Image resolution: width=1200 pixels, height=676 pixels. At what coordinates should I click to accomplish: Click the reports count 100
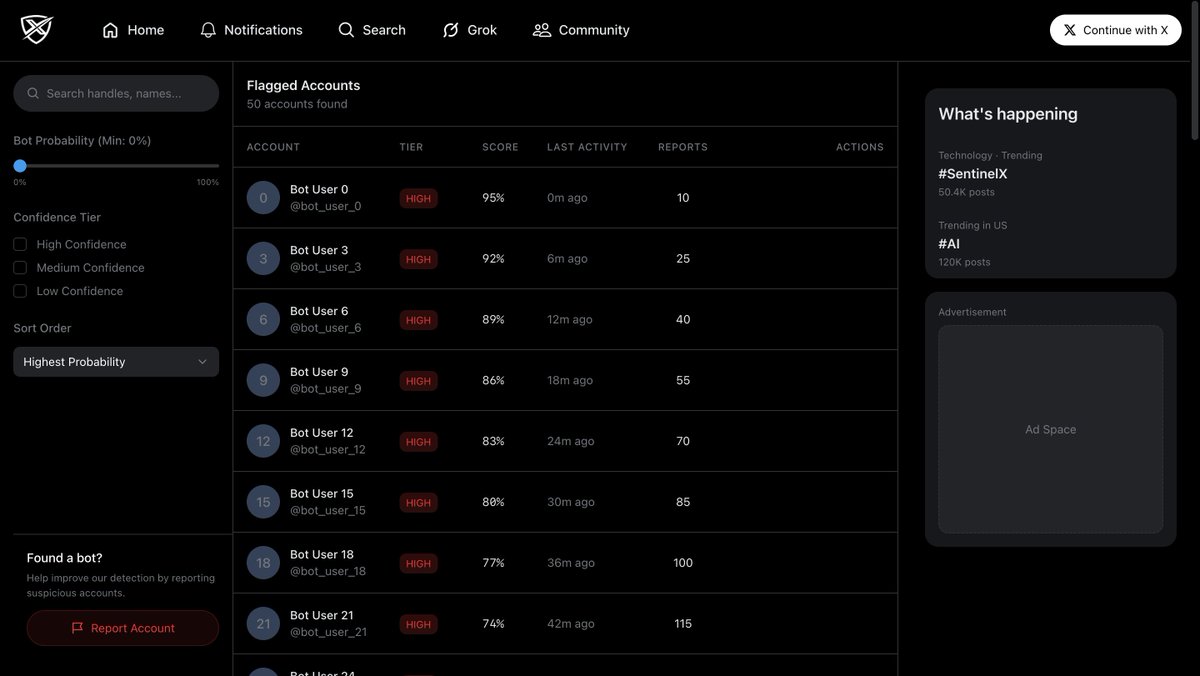click(683, 563)
